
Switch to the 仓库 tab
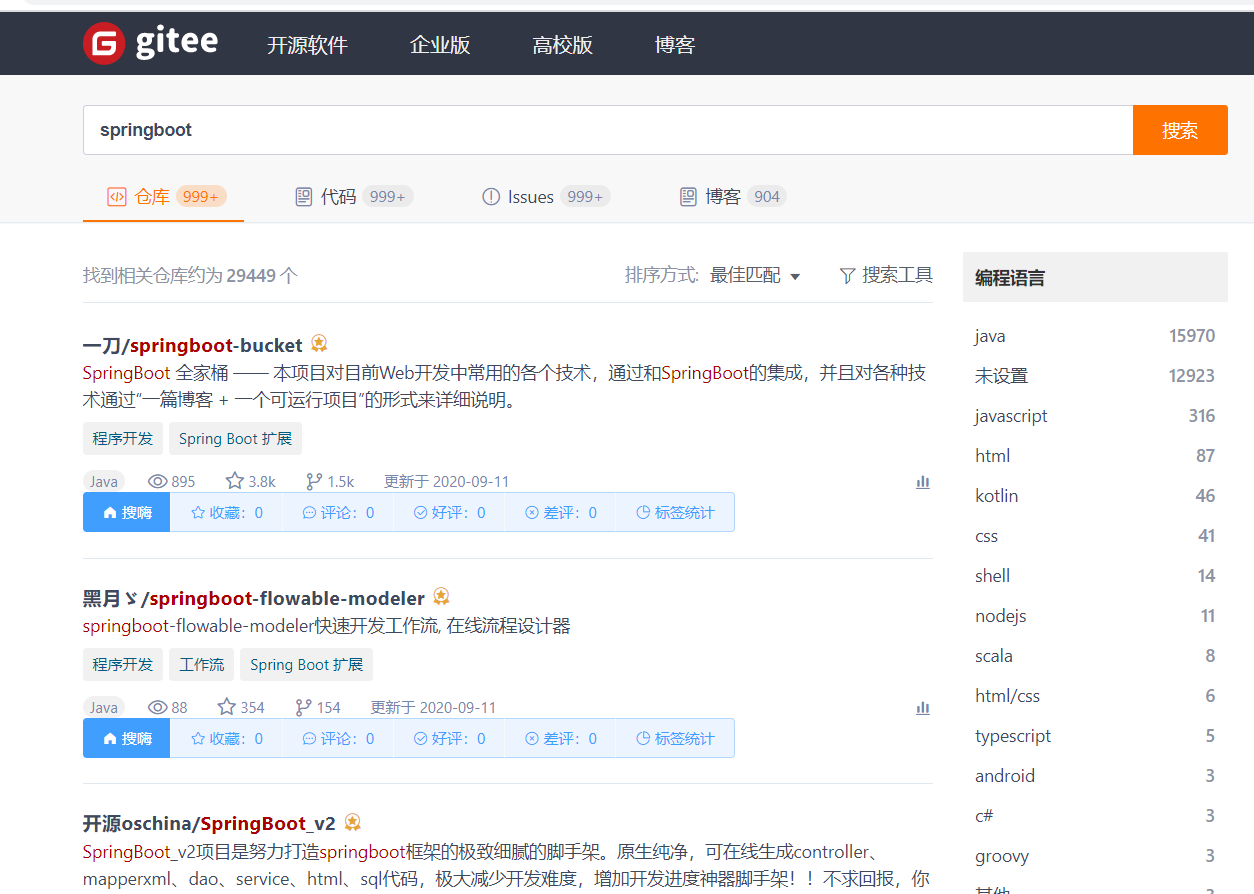pos(164,197)
